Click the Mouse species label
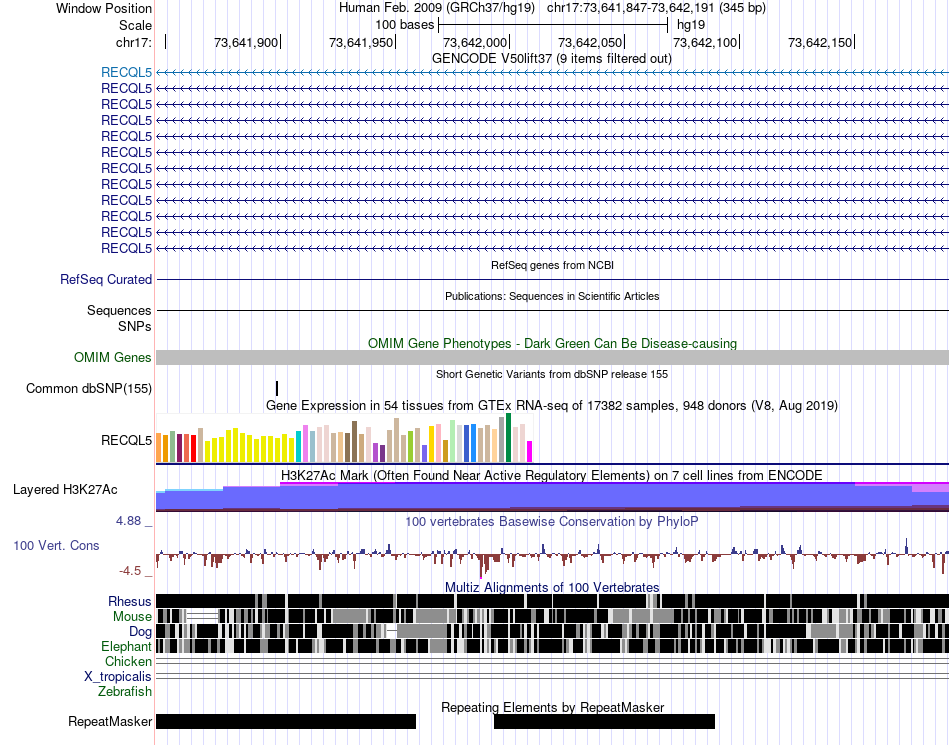The width and height of the screenshot is (950, 745). [x=132, y=617]
